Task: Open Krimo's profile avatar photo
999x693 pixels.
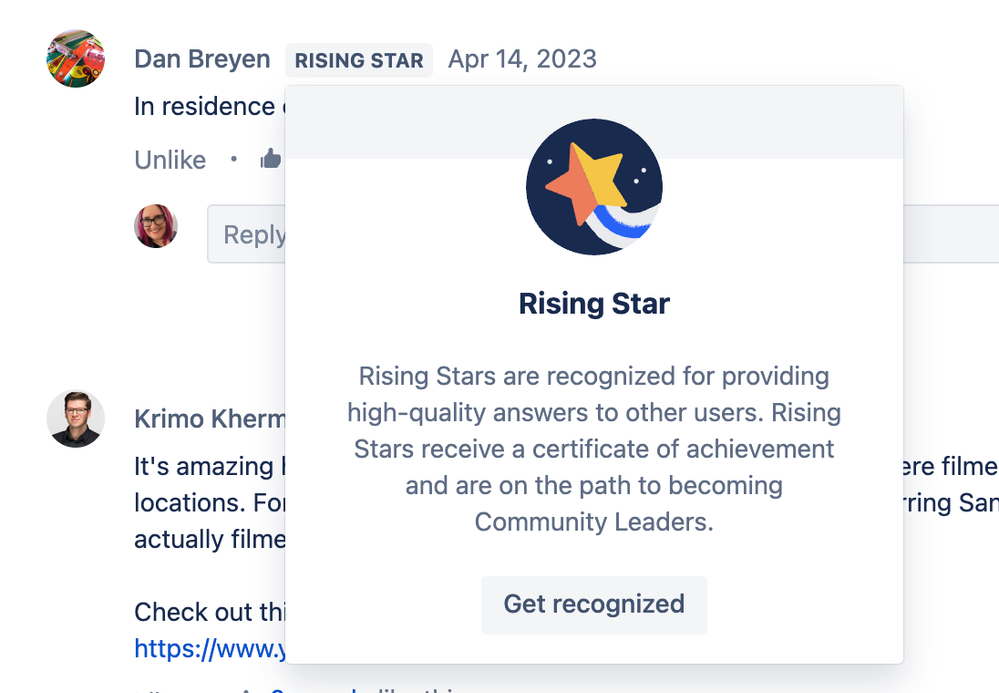Action: (76, 419)
